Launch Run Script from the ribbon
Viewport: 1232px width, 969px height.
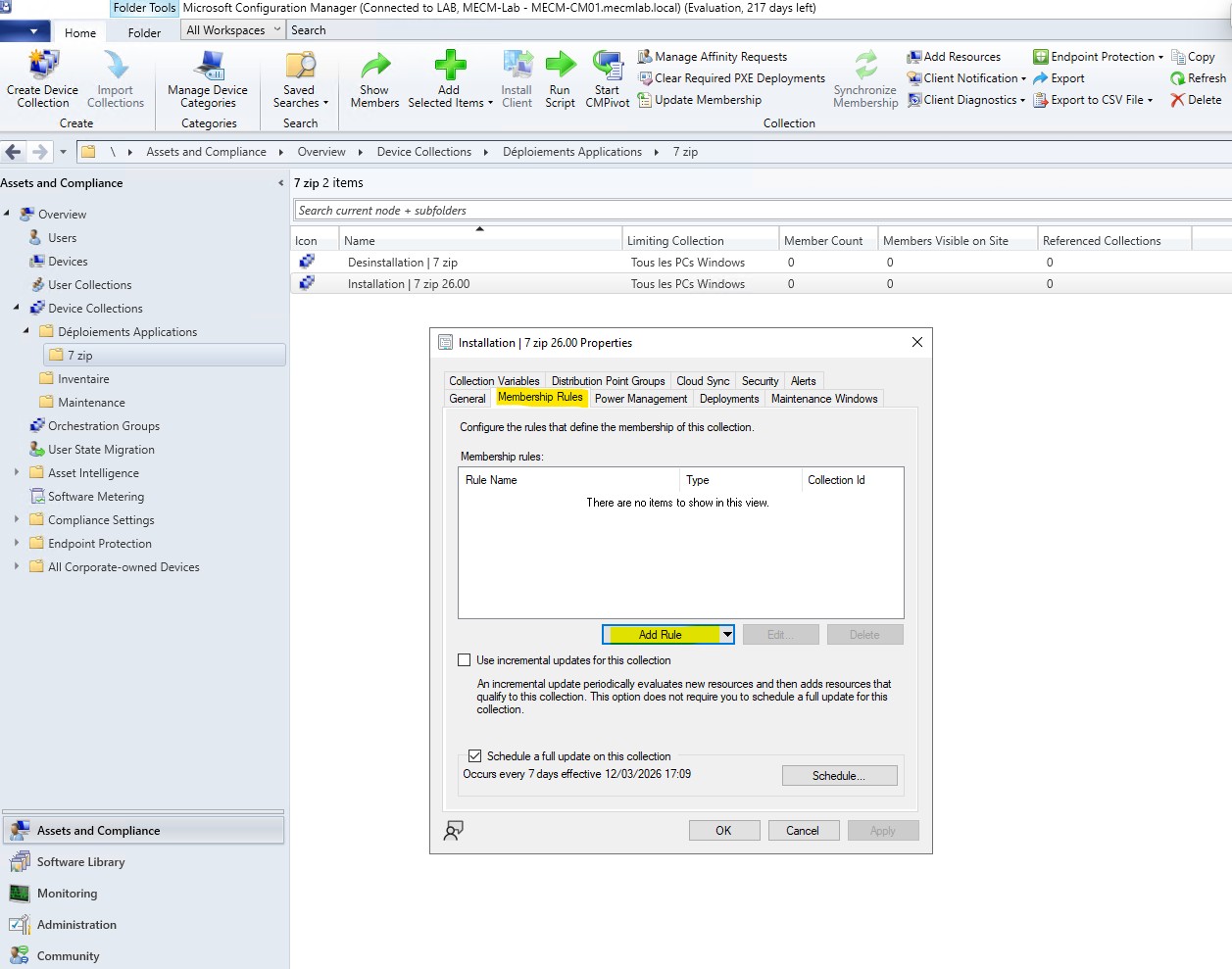tap(560, 78)
